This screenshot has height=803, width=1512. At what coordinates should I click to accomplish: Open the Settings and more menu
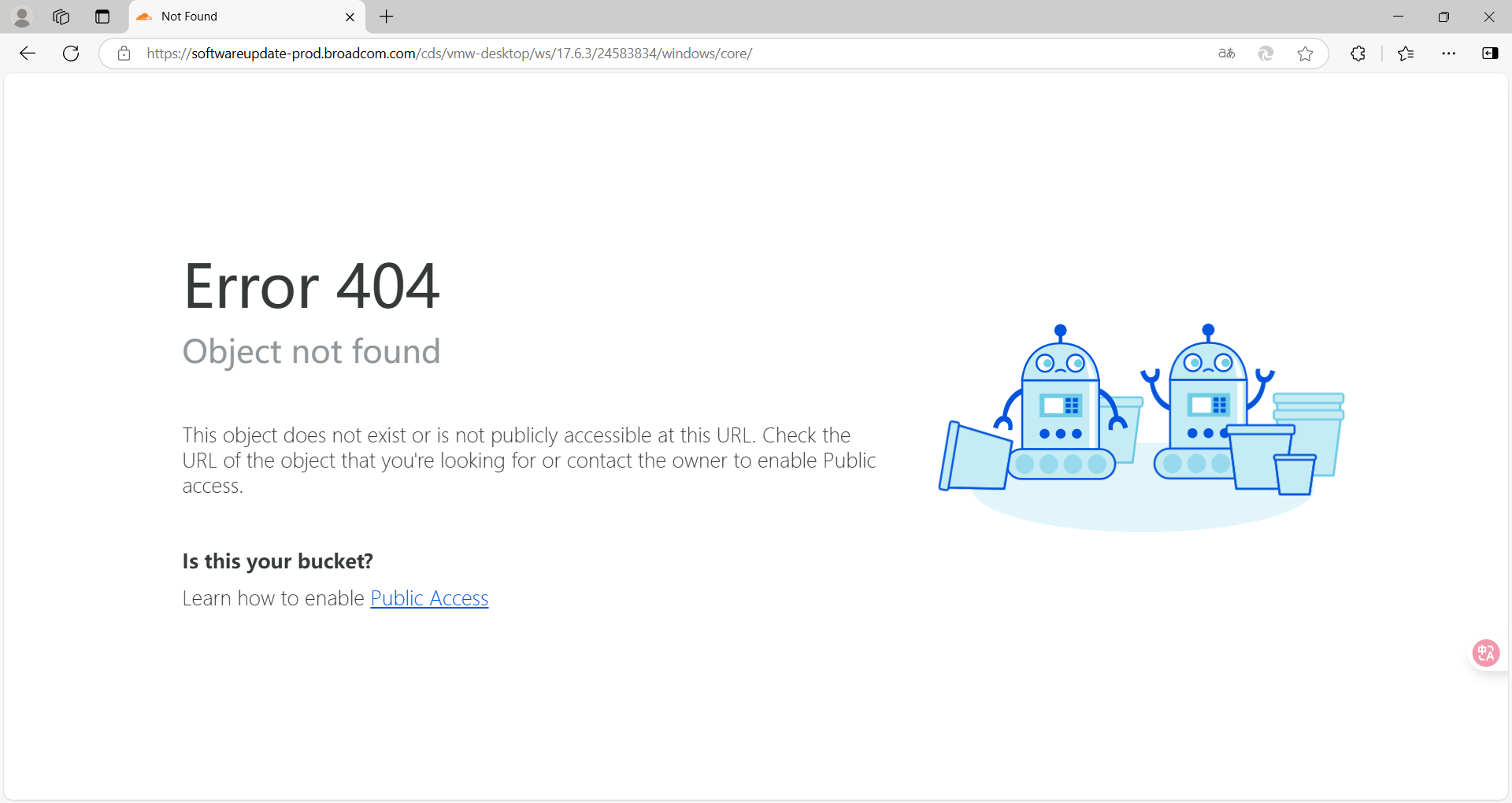(x=1449, y=54)
